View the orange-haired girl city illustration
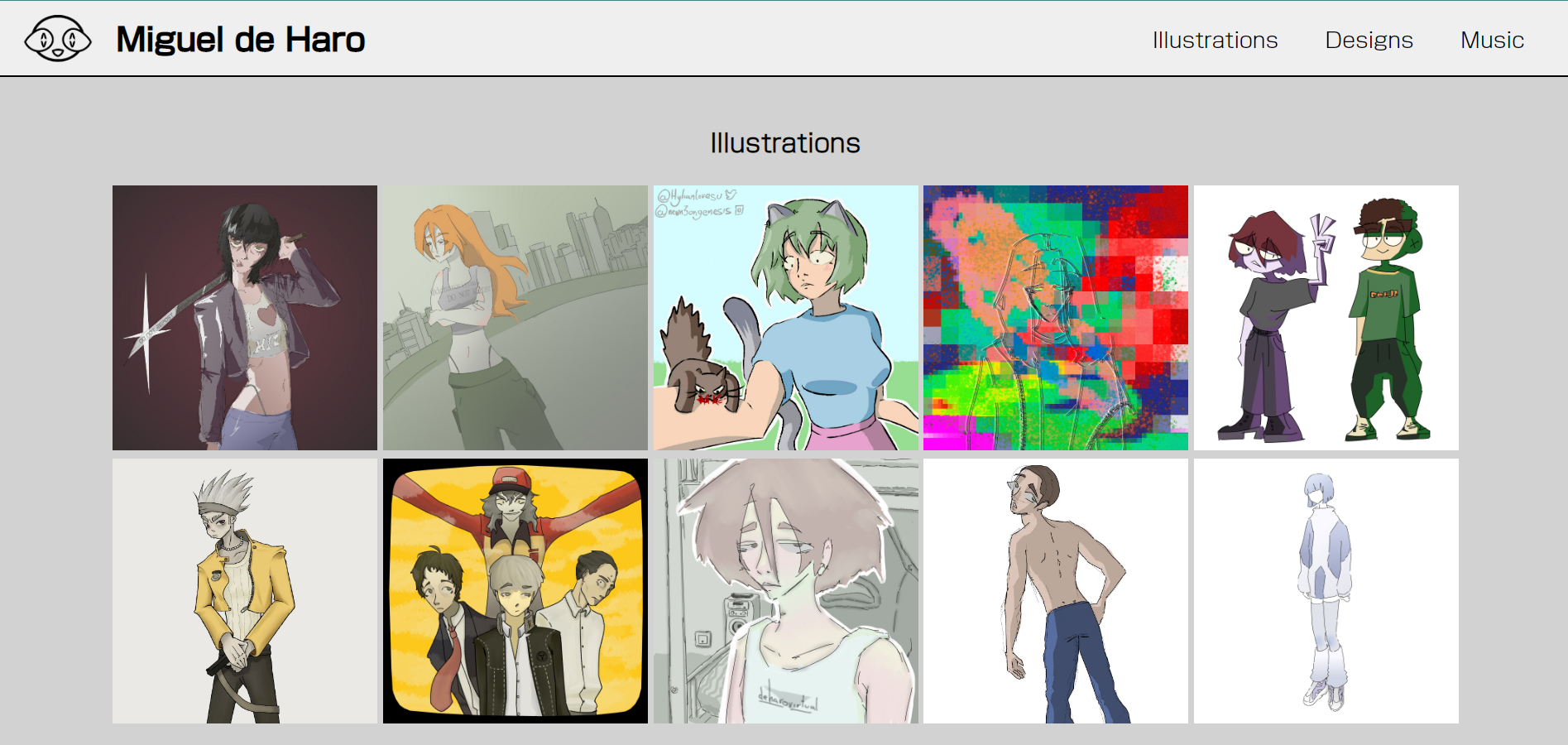Image resolution: width=1568 pixels, height=745 pixels. 515,318
